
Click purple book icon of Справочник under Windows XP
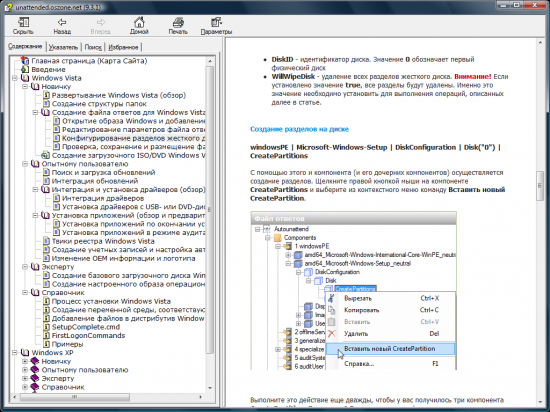(x=35, y=387)
